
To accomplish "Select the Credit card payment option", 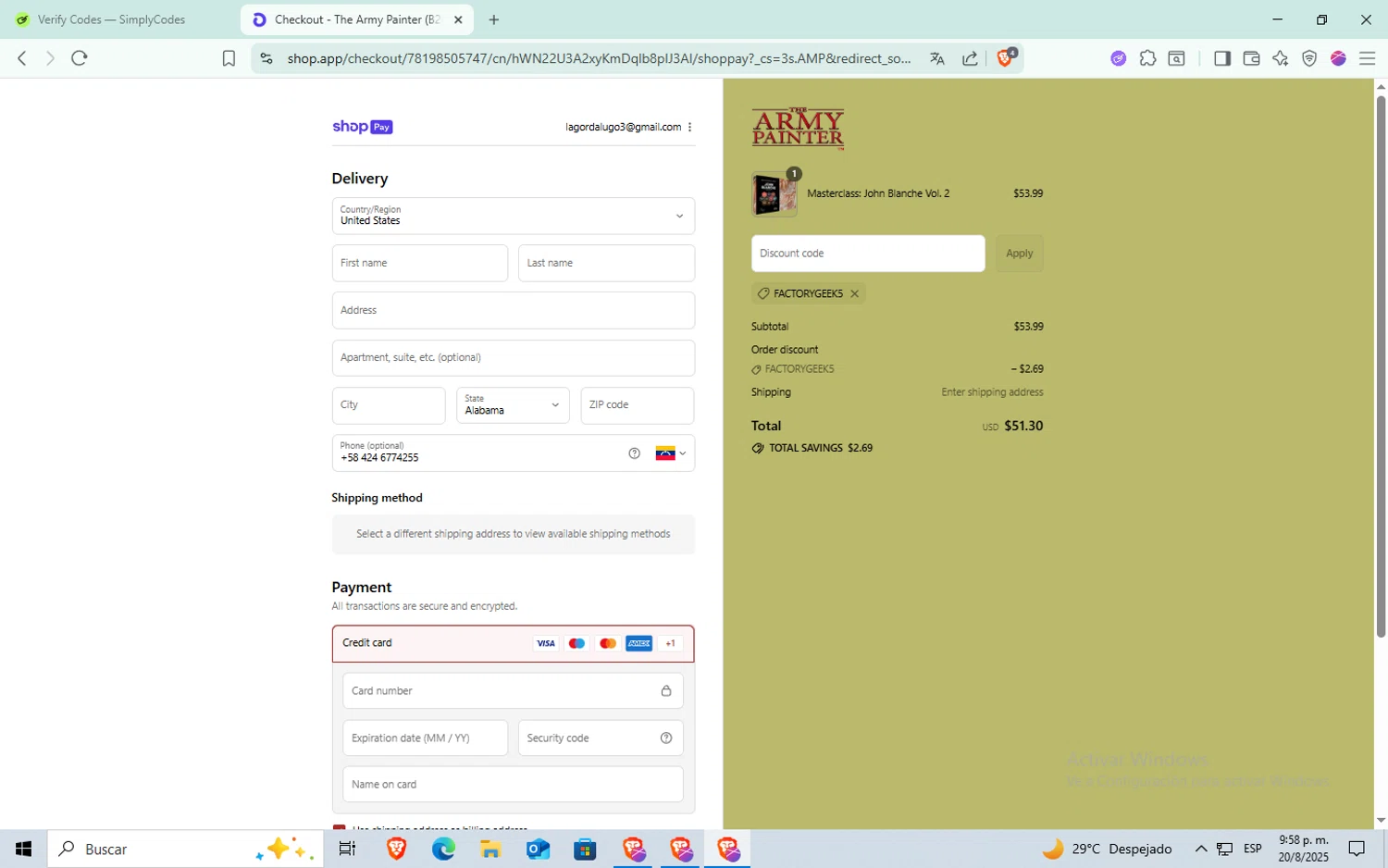I will tap(514, 643).
